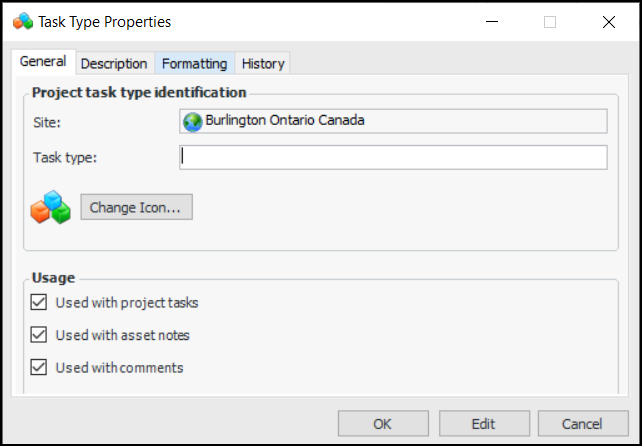Screen dimensions: 642x446
Task: Click the globe icon beside Burlington Ontario Canada
Action: click(x=193, y=121)
